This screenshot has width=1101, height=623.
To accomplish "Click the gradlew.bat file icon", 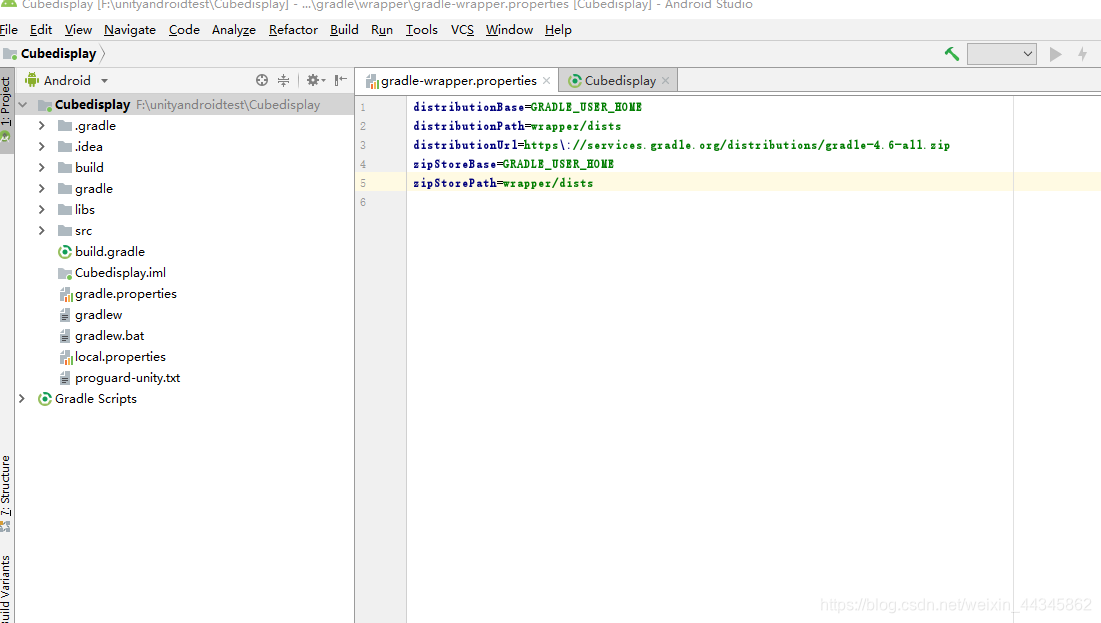I will point(65,336).
